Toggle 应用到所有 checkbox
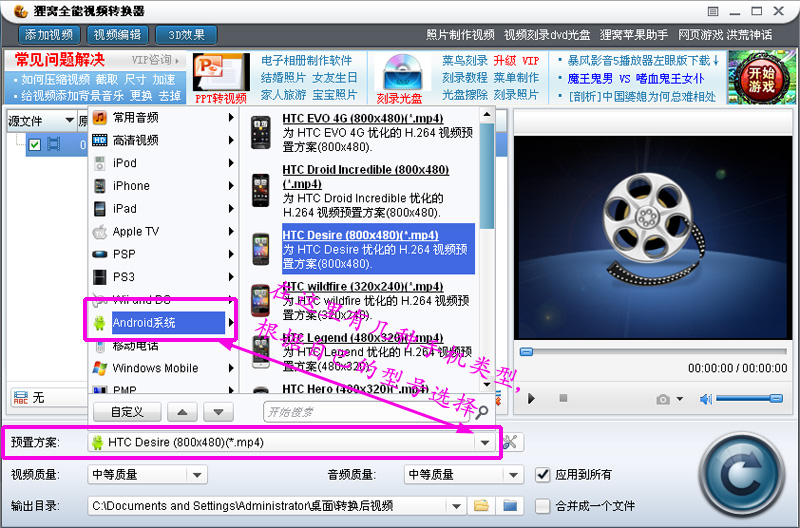The width and height of the screenshot is (800, 528). (542, 474)
